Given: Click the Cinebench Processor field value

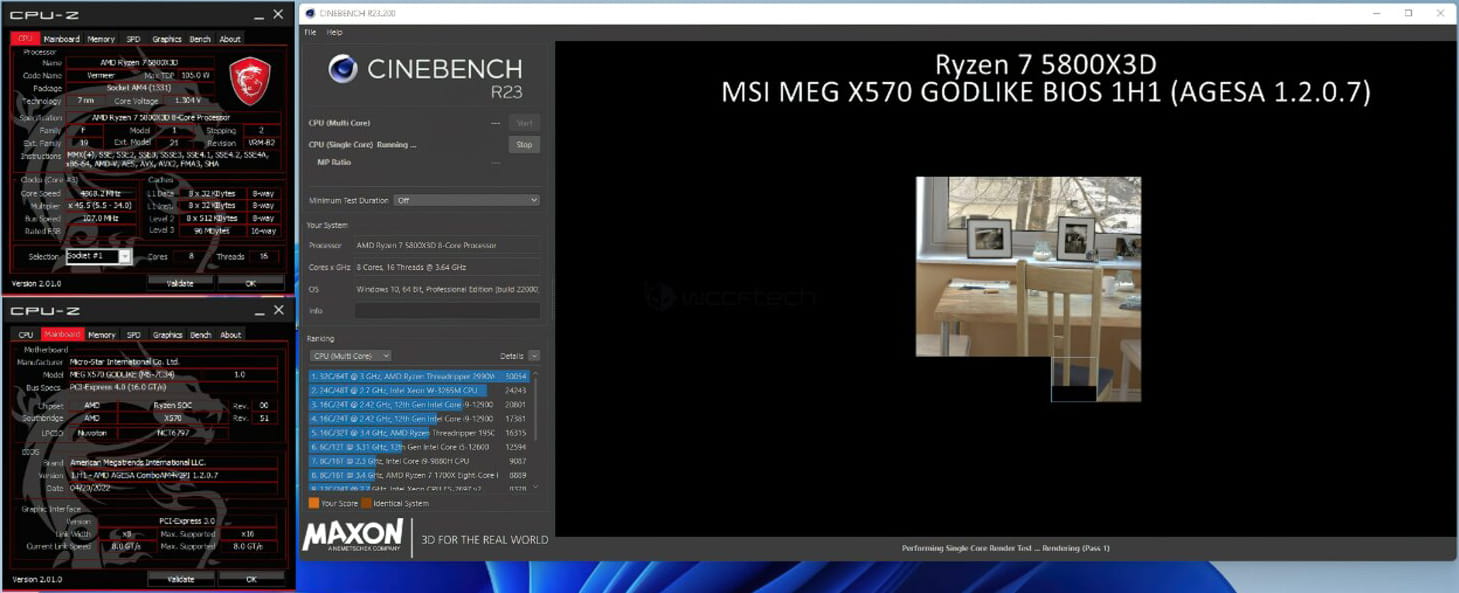Looking at the screenshot, I should [x=447, y=245].
